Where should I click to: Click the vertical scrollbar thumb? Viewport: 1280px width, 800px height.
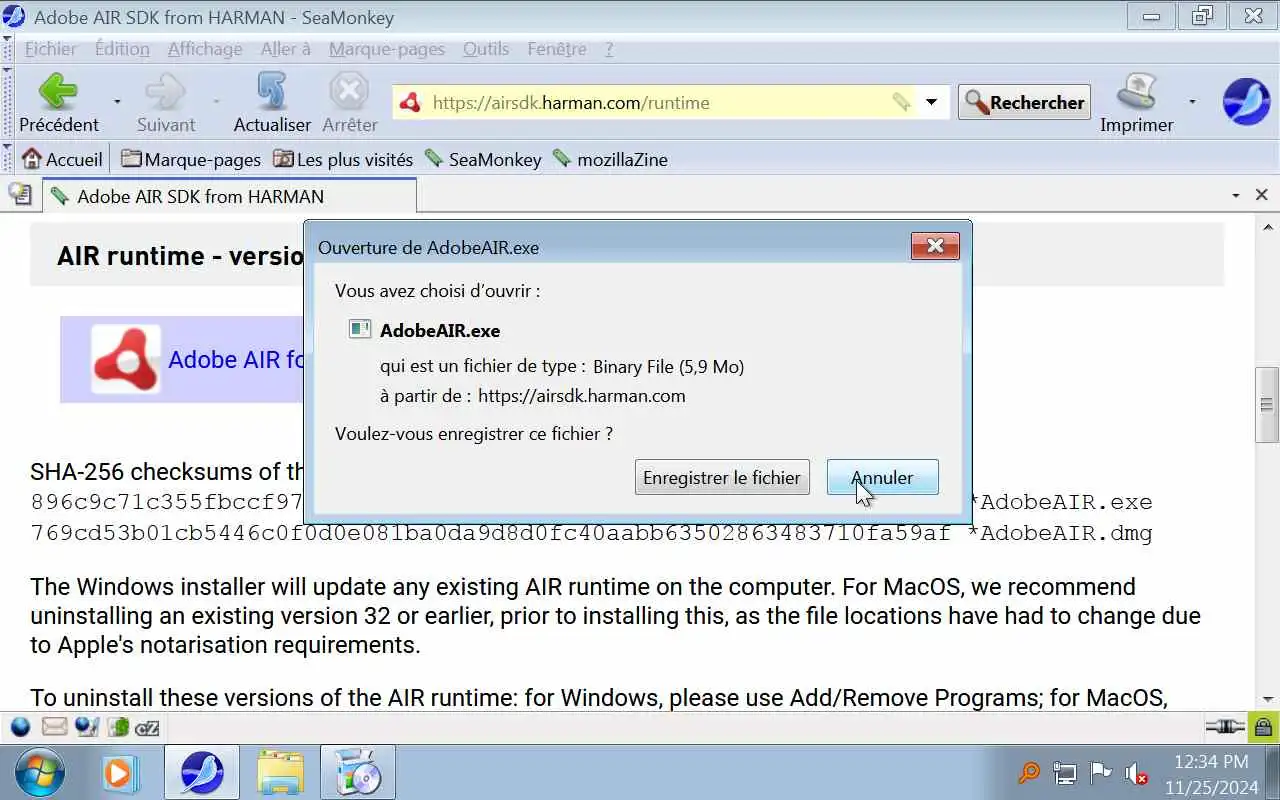pos(1267,405)
